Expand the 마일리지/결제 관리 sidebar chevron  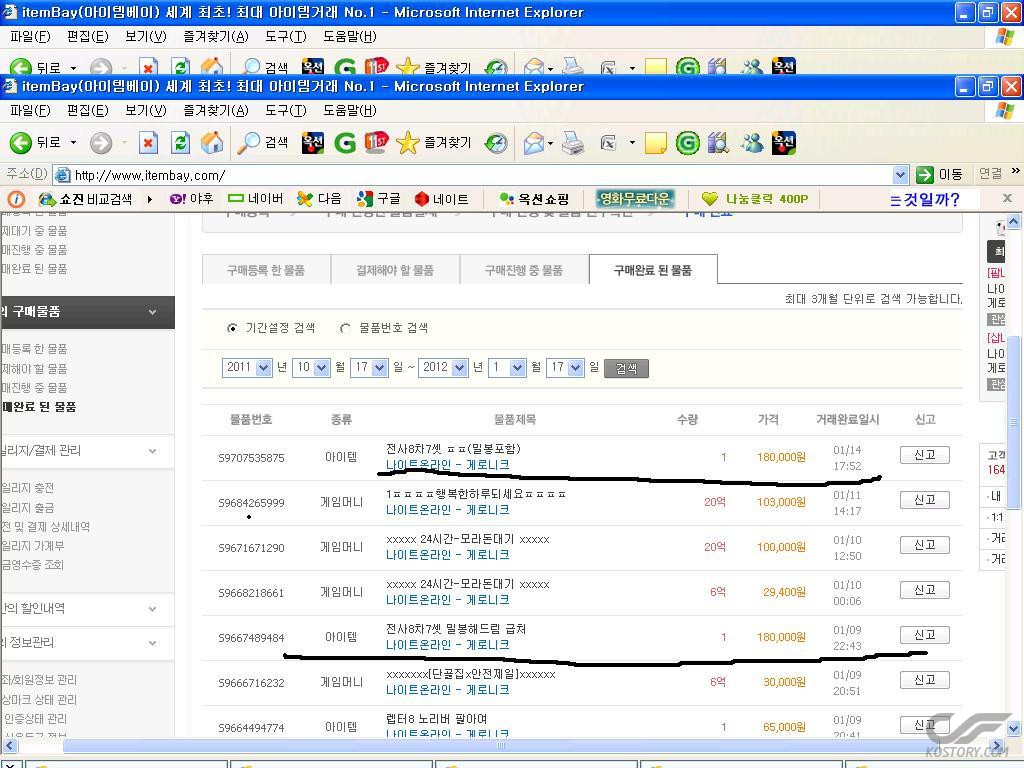pyautogui.click(x=152, y=451)
